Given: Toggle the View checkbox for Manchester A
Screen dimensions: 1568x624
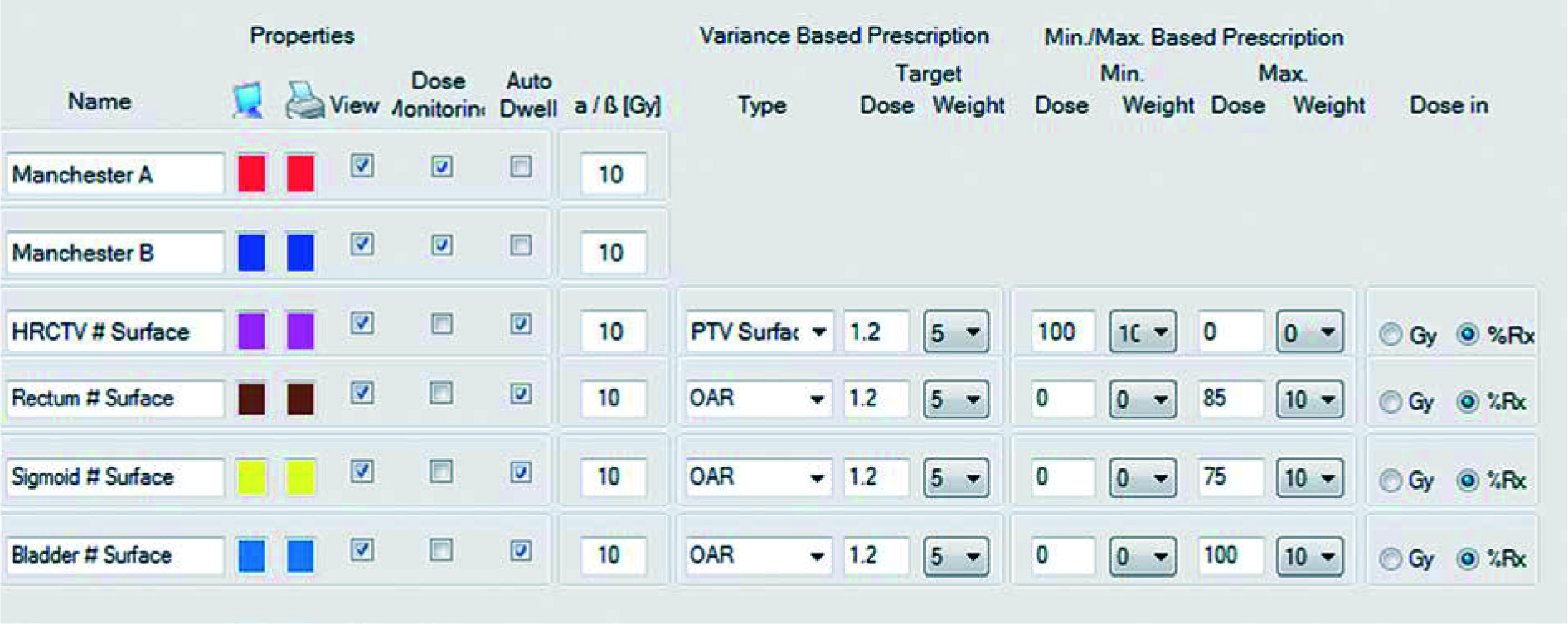Looking at the screenshot, I should coord(362,166).
